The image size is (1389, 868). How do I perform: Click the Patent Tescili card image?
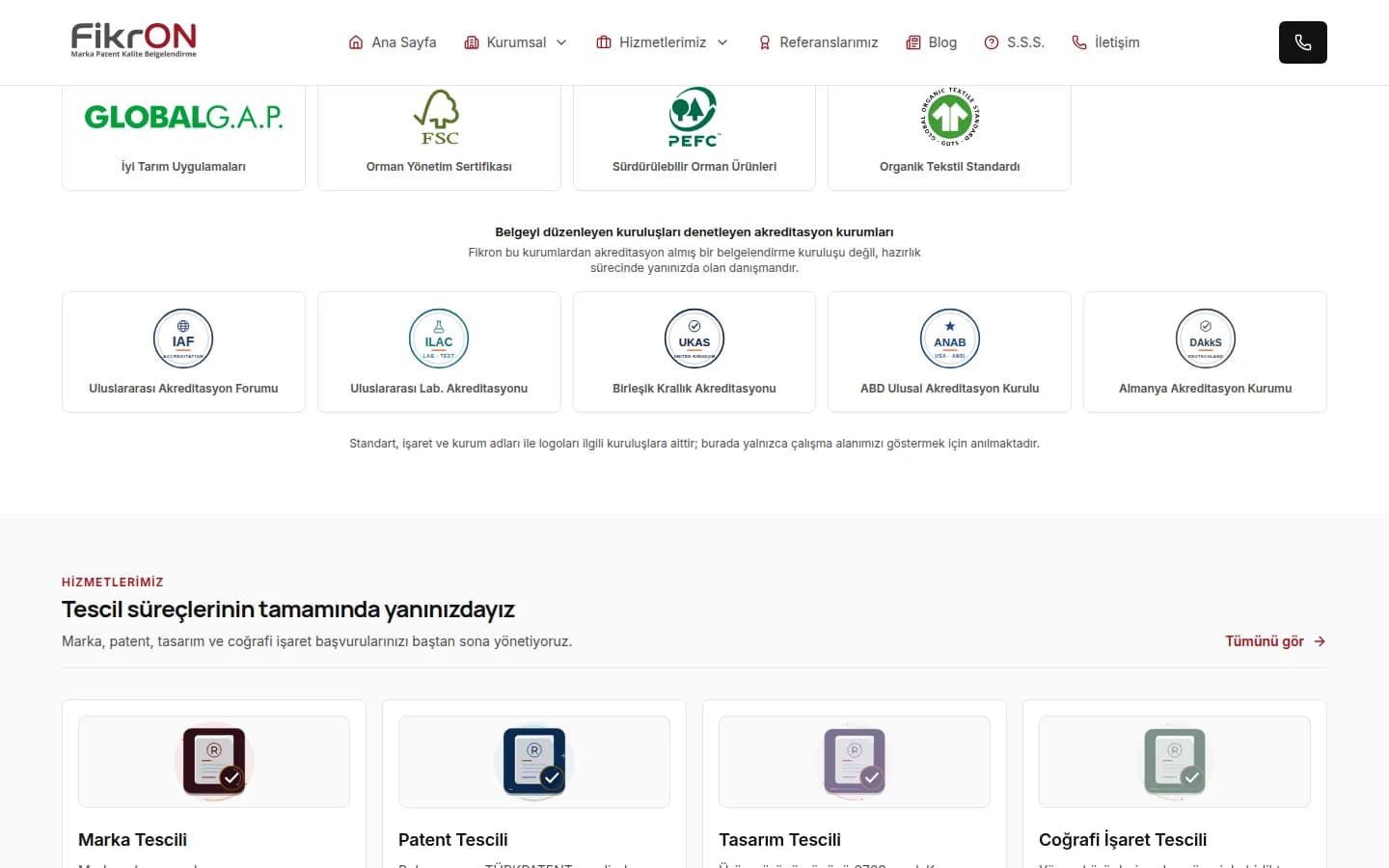pyautogui.click(x=534, y=762)
